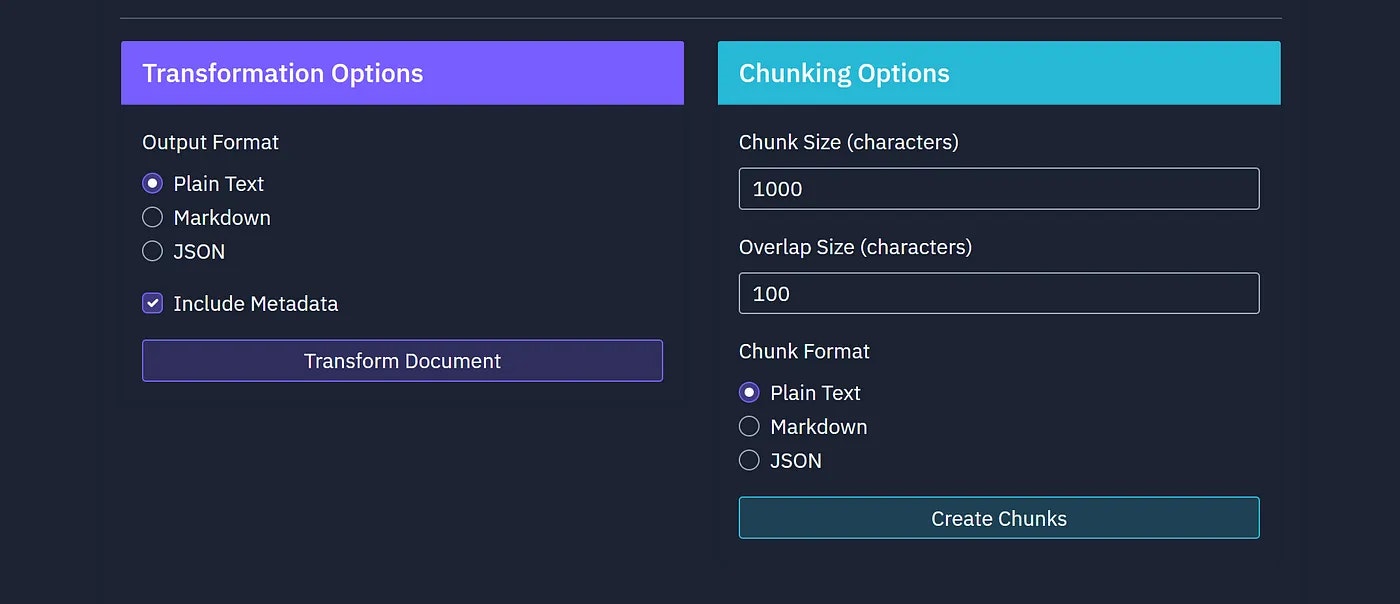Set Chunk Format to Markdown
Image resolution: width=1400 pixels, height=604 pixels.
pyautogui.click(x=749, y=427)
